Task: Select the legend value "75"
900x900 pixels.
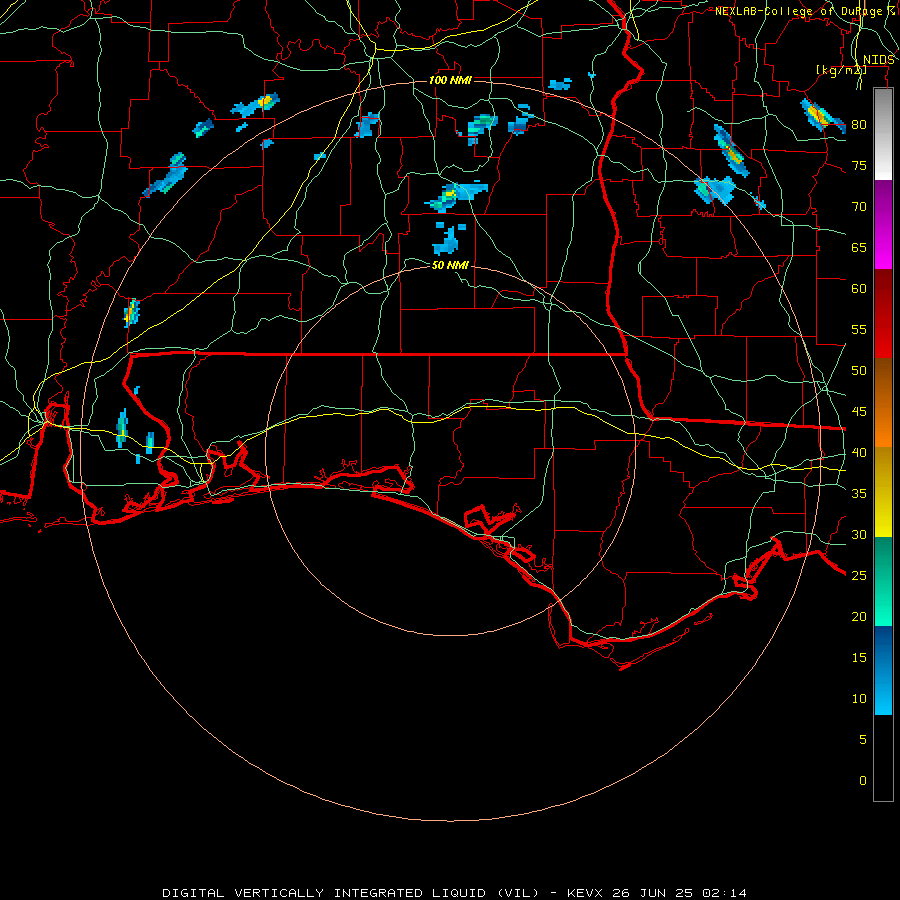Action: 859,165
